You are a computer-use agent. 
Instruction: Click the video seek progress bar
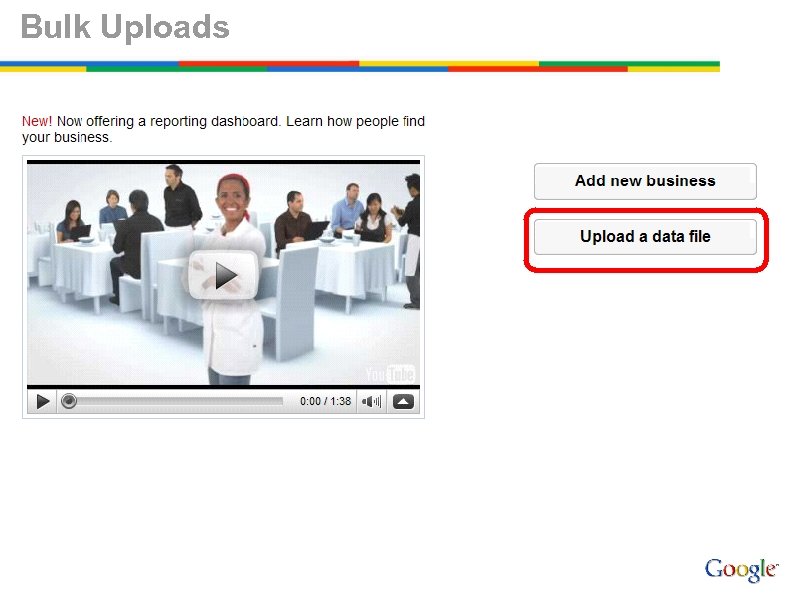(x=180, y=400)
